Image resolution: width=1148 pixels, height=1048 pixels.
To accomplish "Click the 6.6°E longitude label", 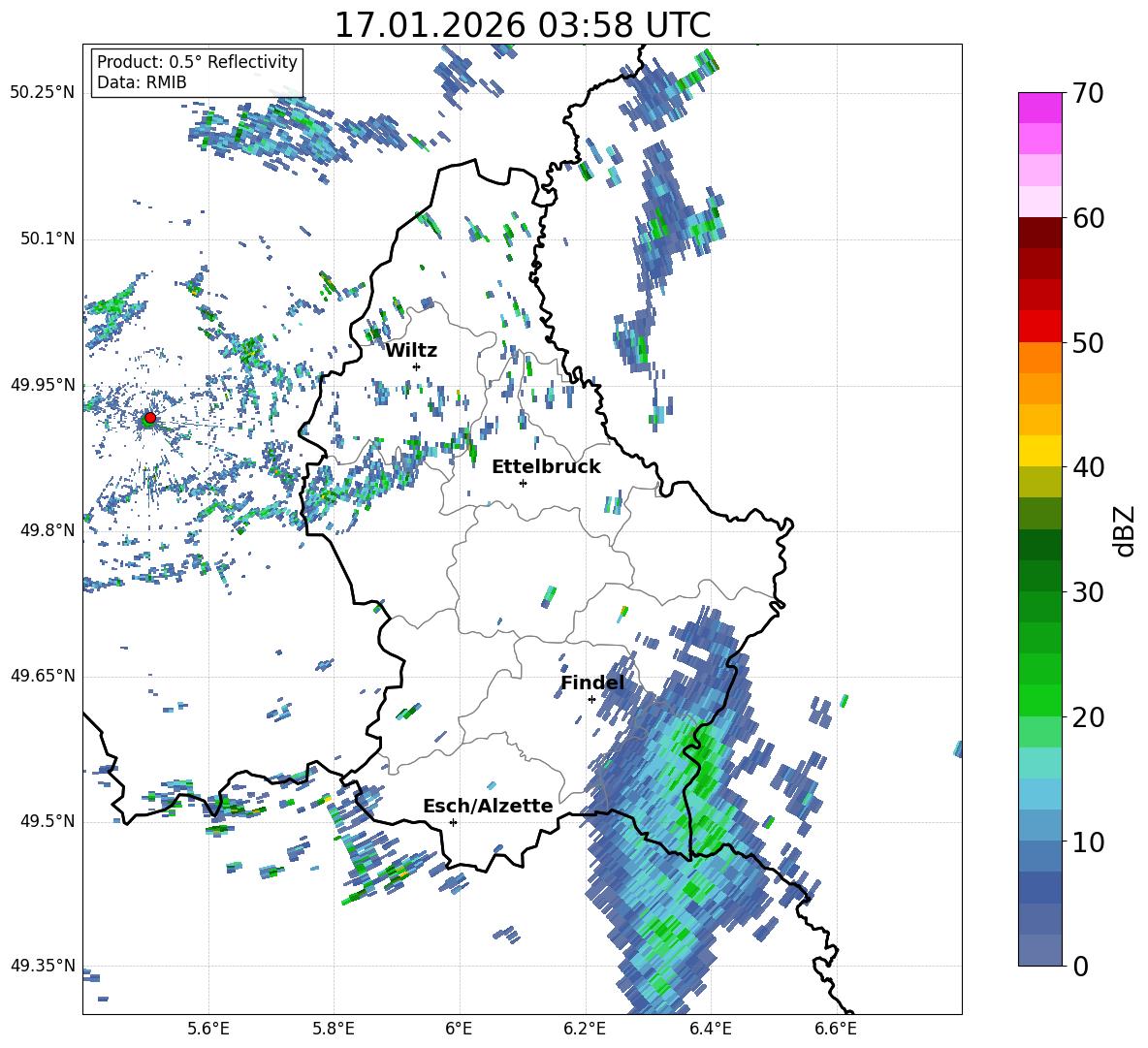I will pos(836,1029).
